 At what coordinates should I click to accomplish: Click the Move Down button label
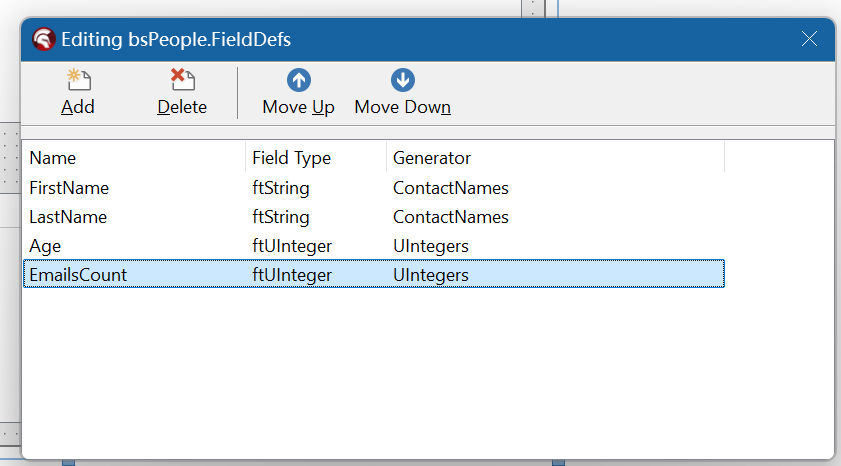pyautogui.click(x=402, y=107)
